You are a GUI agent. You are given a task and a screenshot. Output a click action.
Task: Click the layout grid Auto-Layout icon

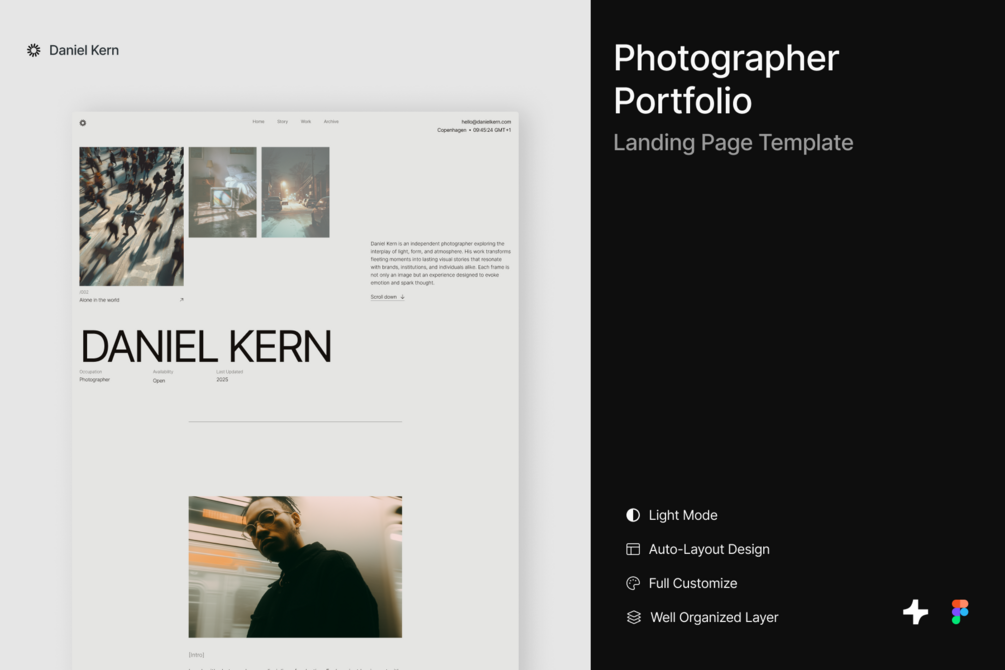(633, 549)
